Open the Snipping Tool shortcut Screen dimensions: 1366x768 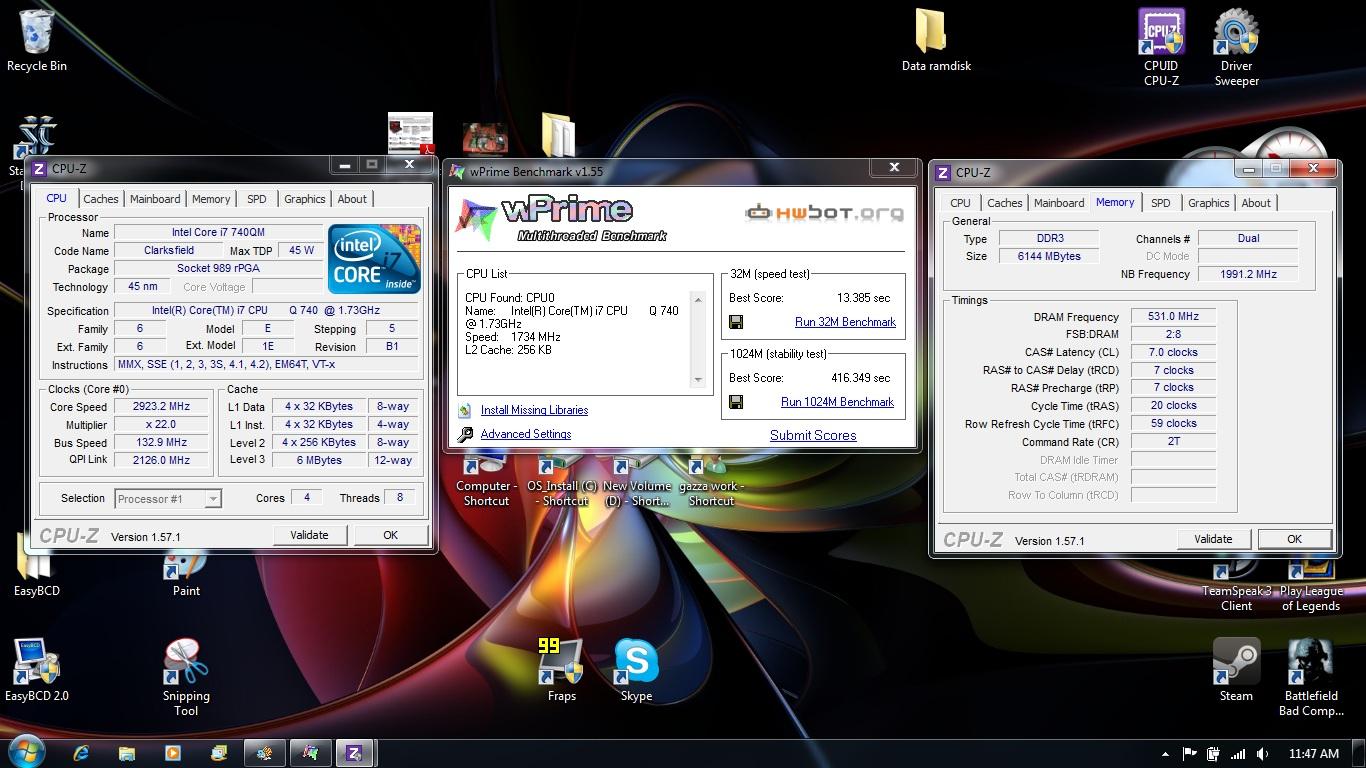point(186,677)
